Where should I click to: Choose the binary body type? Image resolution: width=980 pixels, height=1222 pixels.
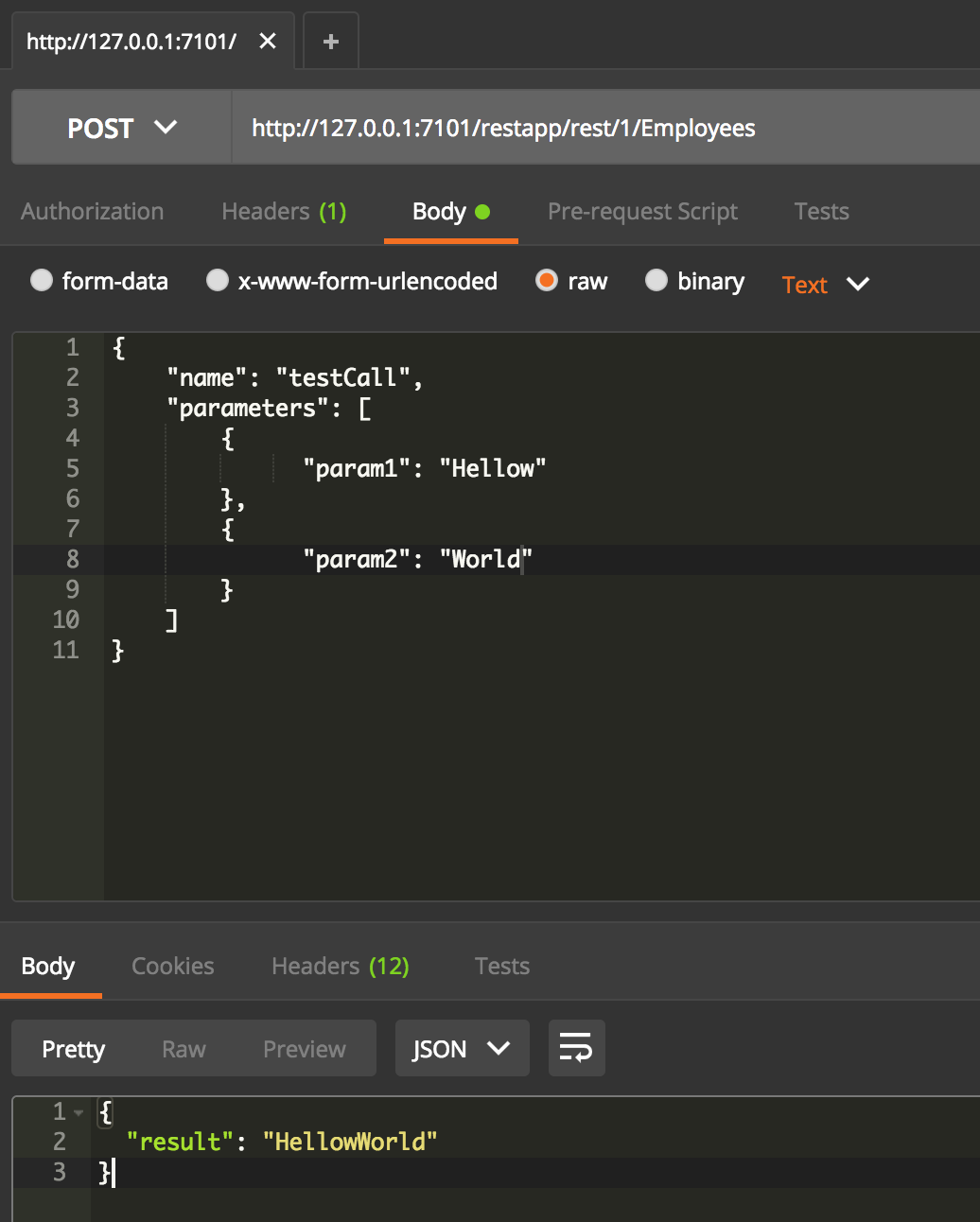tap(656, 280)
